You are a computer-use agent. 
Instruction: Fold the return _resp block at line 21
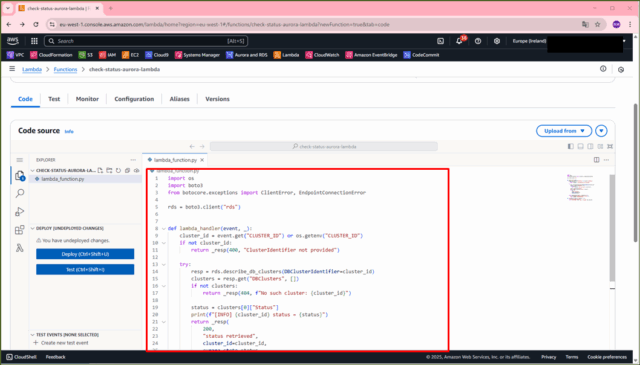pos(164,322)
